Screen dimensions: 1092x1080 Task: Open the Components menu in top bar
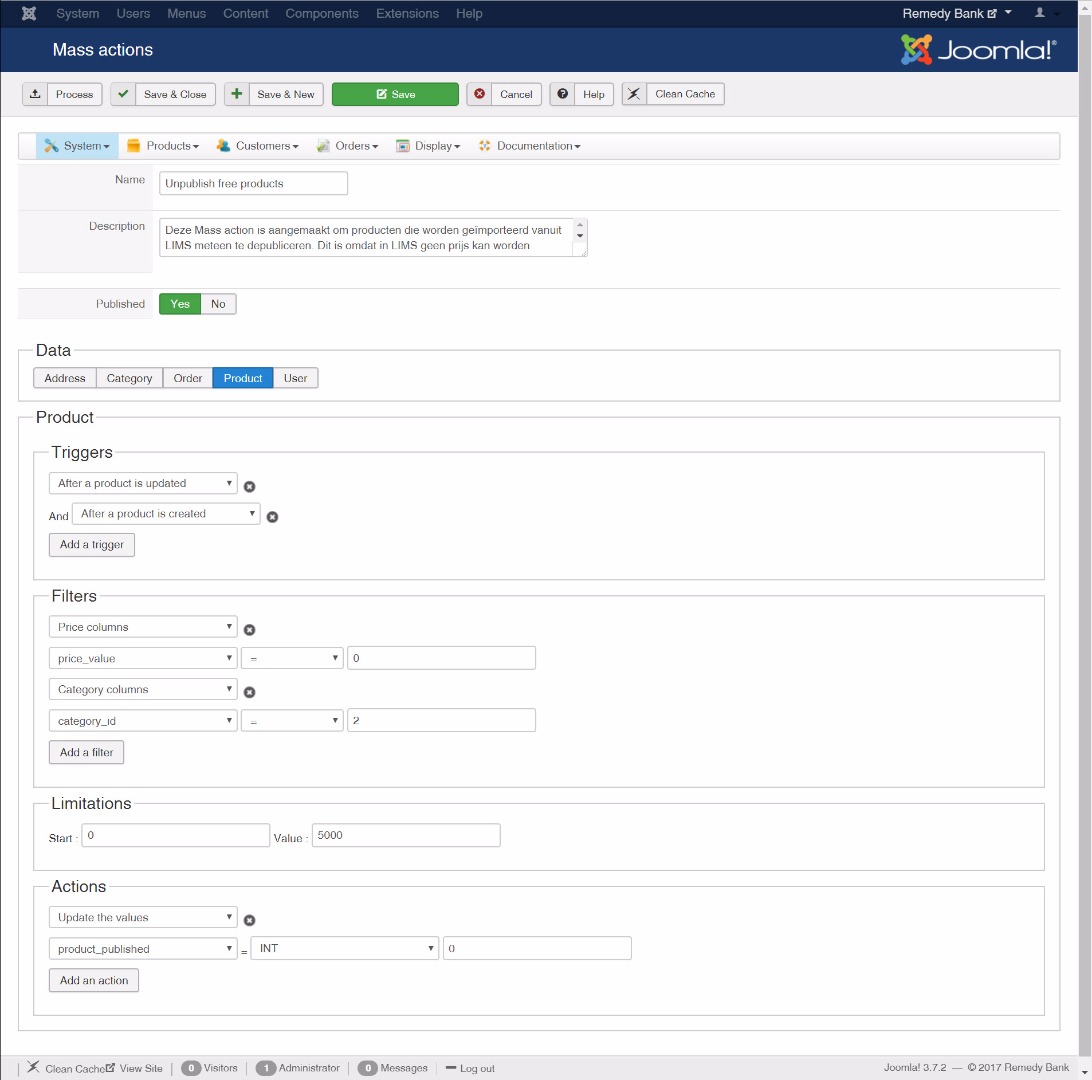click(322, 13)
